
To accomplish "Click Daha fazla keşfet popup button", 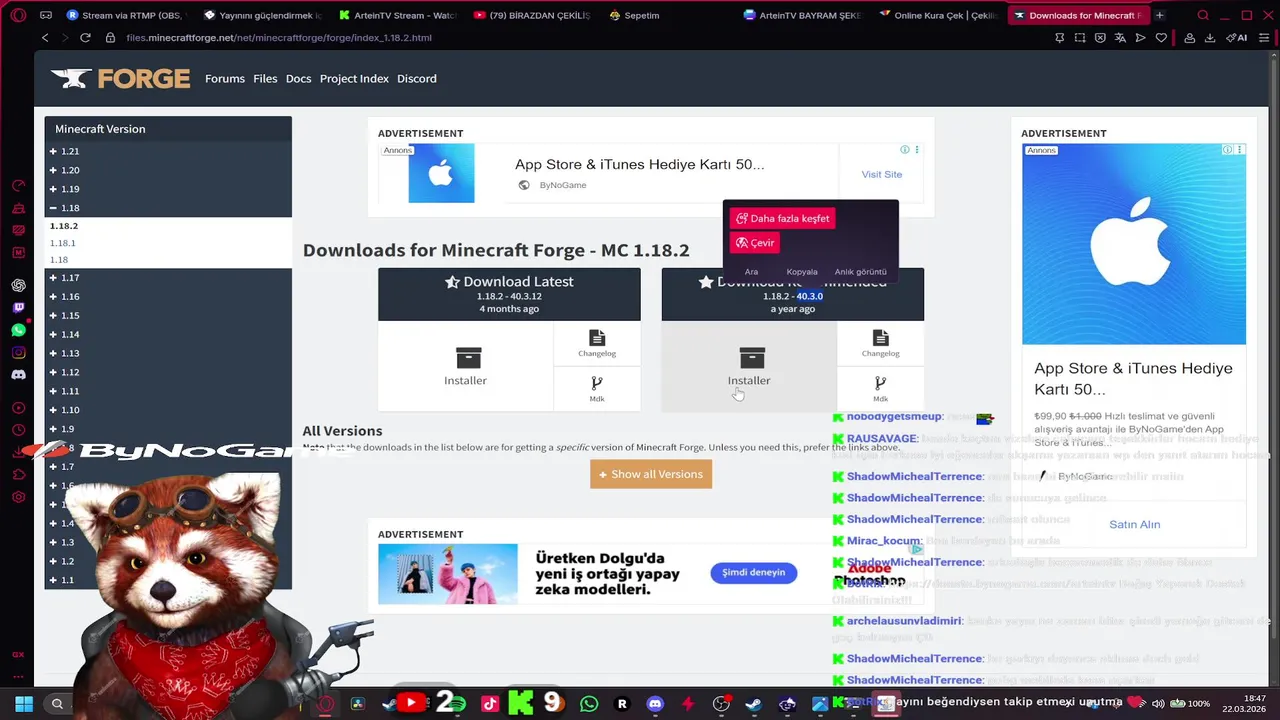I will pos(782,218).
